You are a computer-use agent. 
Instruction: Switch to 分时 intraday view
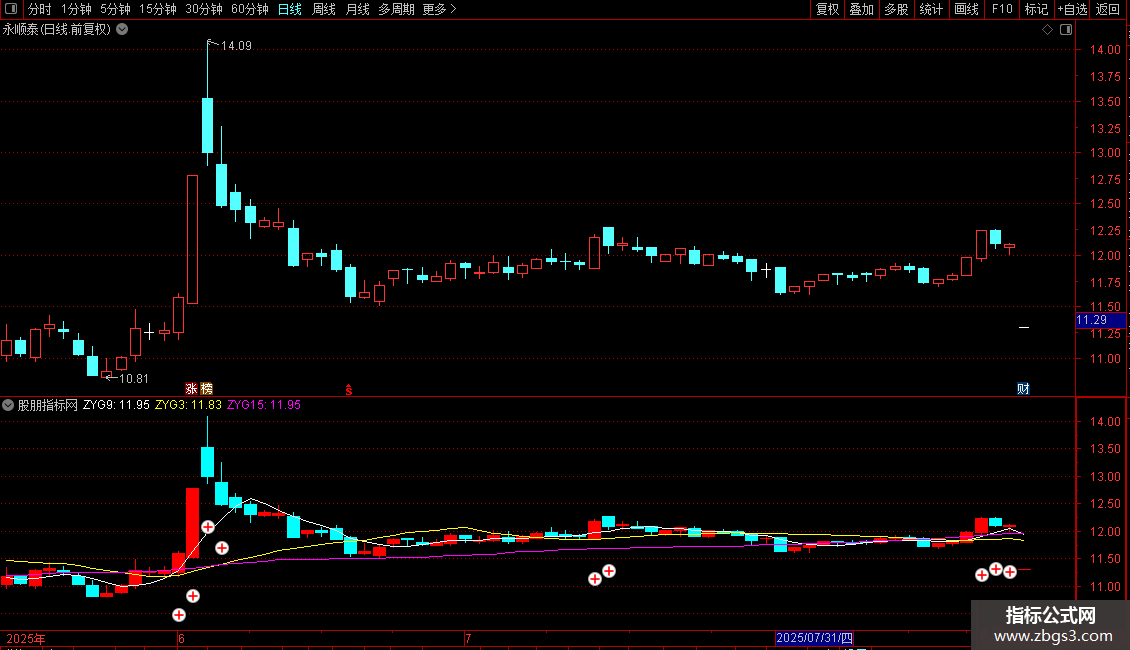coord(40,9)
